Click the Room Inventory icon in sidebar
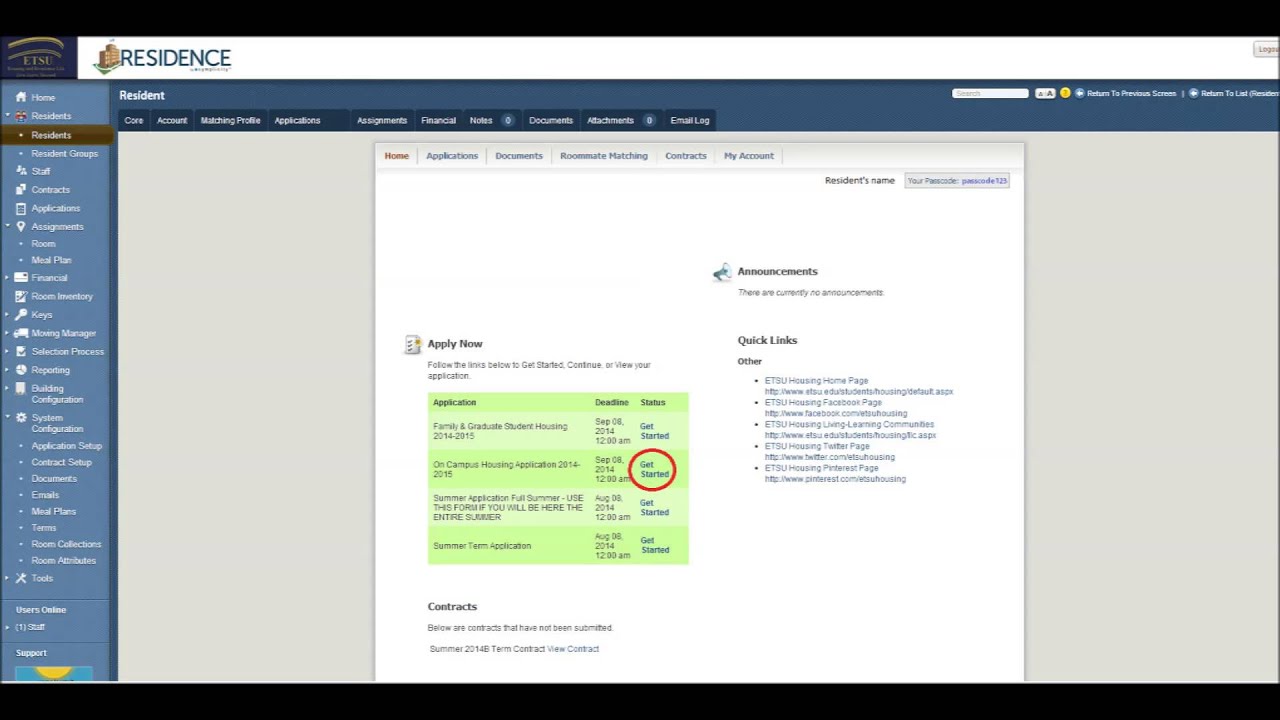Image resolution: width=1280 pixels, height=720 pixels. point(21,296)
